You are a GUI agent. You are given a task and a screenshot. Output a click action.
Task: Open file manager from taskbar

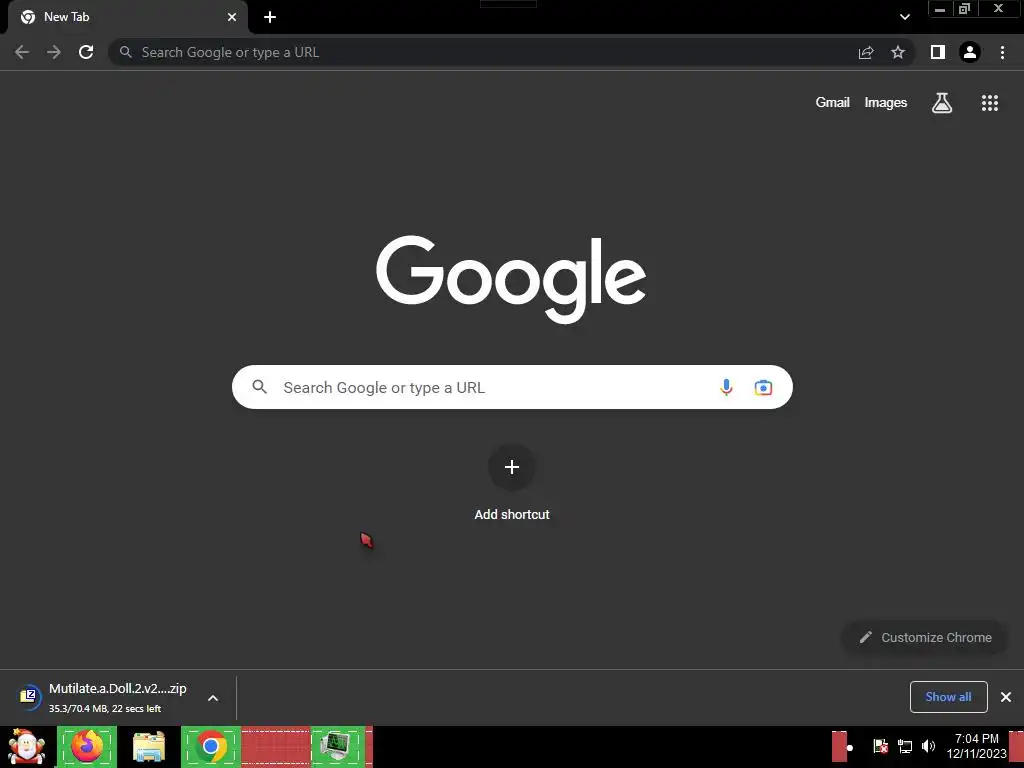click(x=148, y=747)
